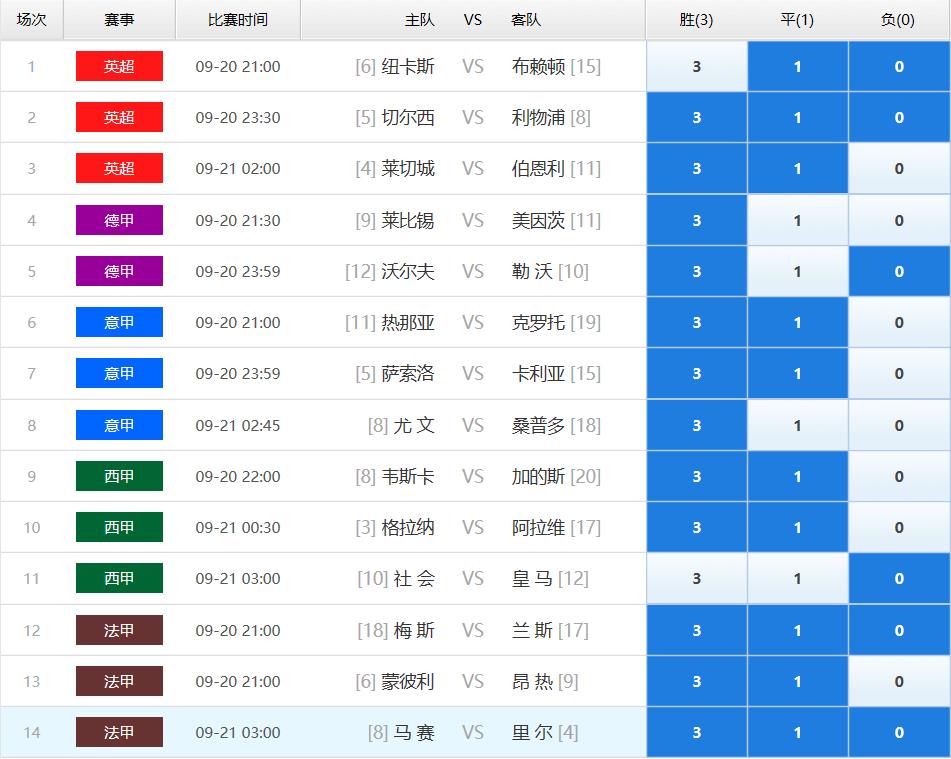Toggle draw (1) for 社会 vs 皇马

click(x=798, y=578)
